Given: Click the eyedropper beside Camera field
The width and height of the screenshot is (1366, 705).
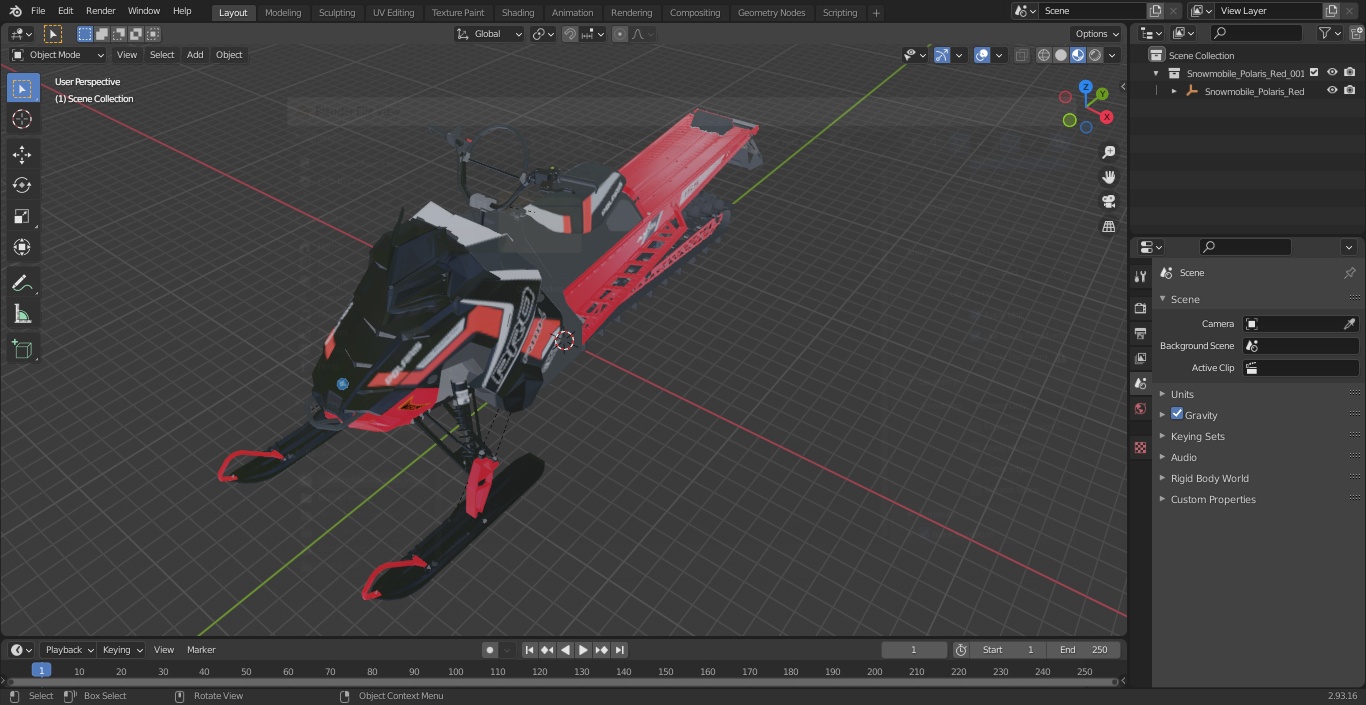Looking at the screenshot, I should click(1349, 324).
